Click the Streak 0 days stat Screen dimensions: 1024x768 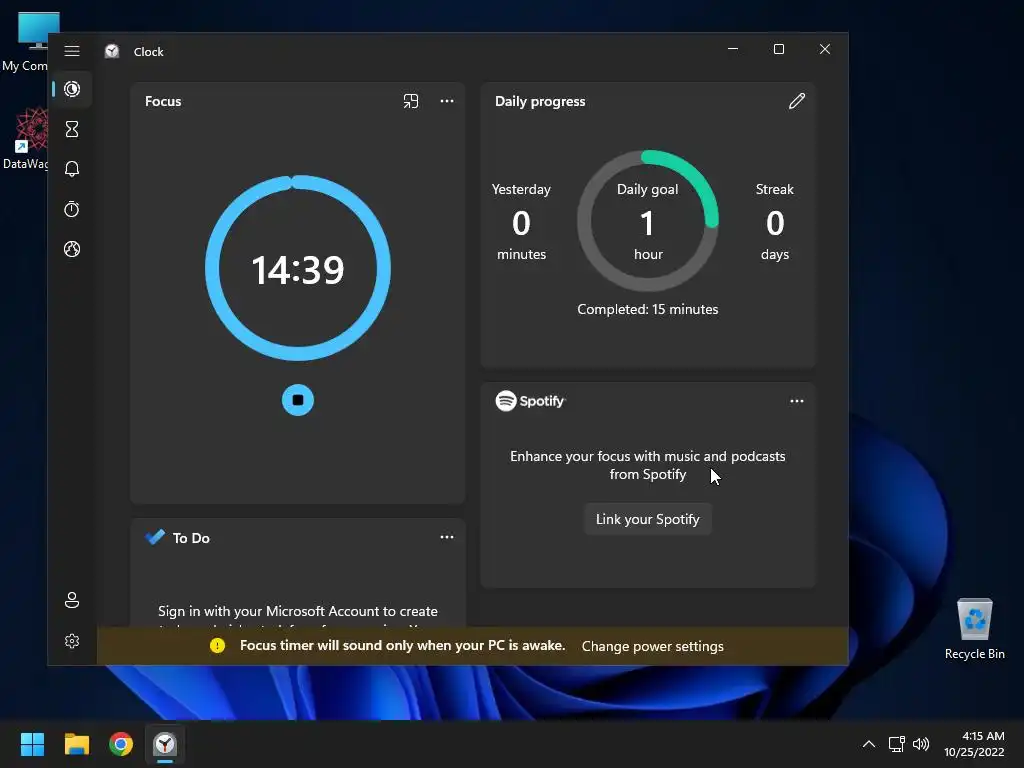(x=775, y=221)
